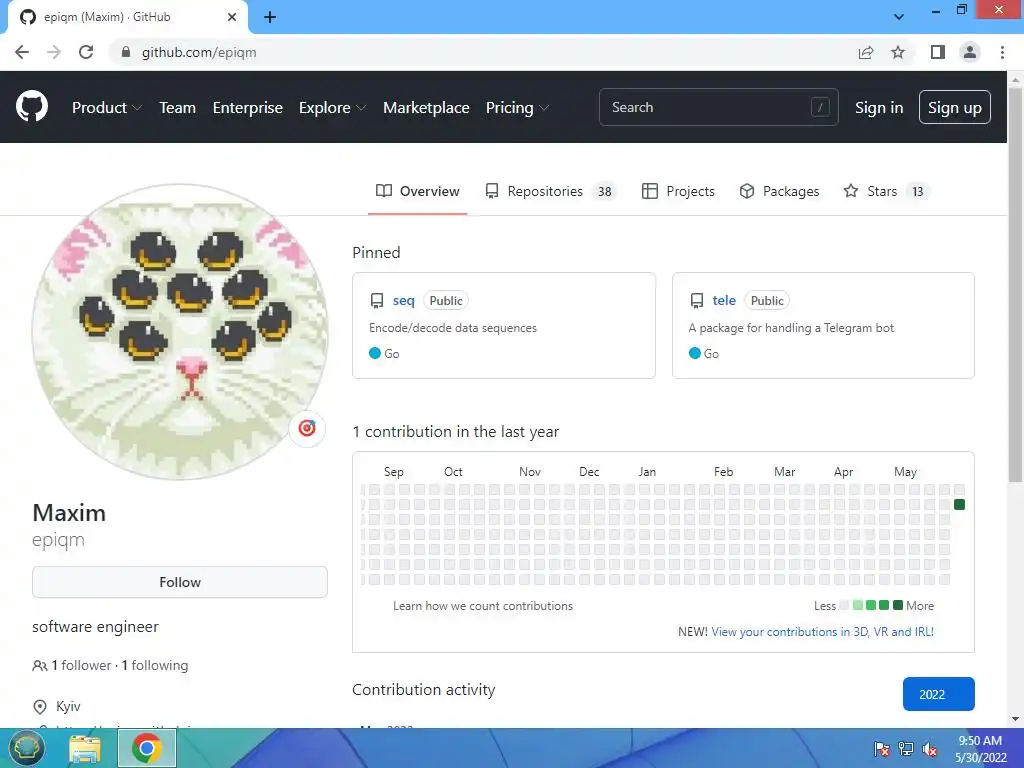Open the tele repository link

tap(724, 300)
